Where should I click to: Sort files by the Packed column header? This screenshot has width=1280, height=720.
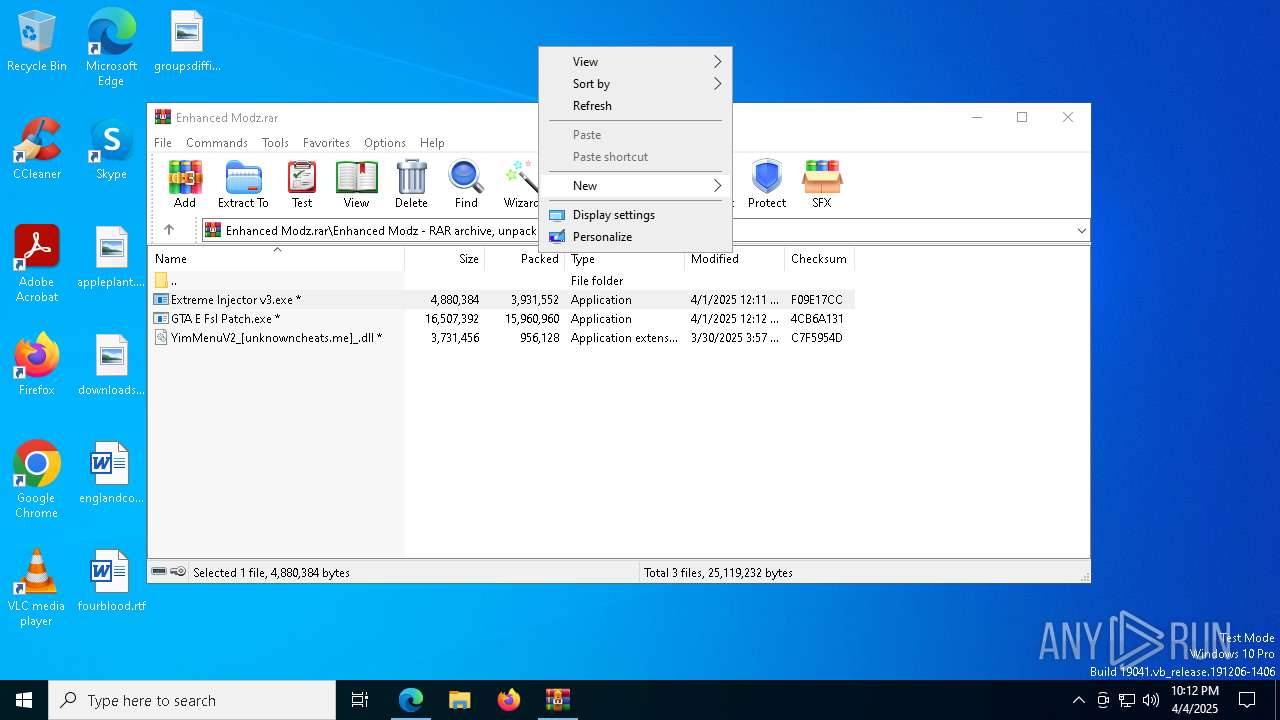(x=525, y=259)
